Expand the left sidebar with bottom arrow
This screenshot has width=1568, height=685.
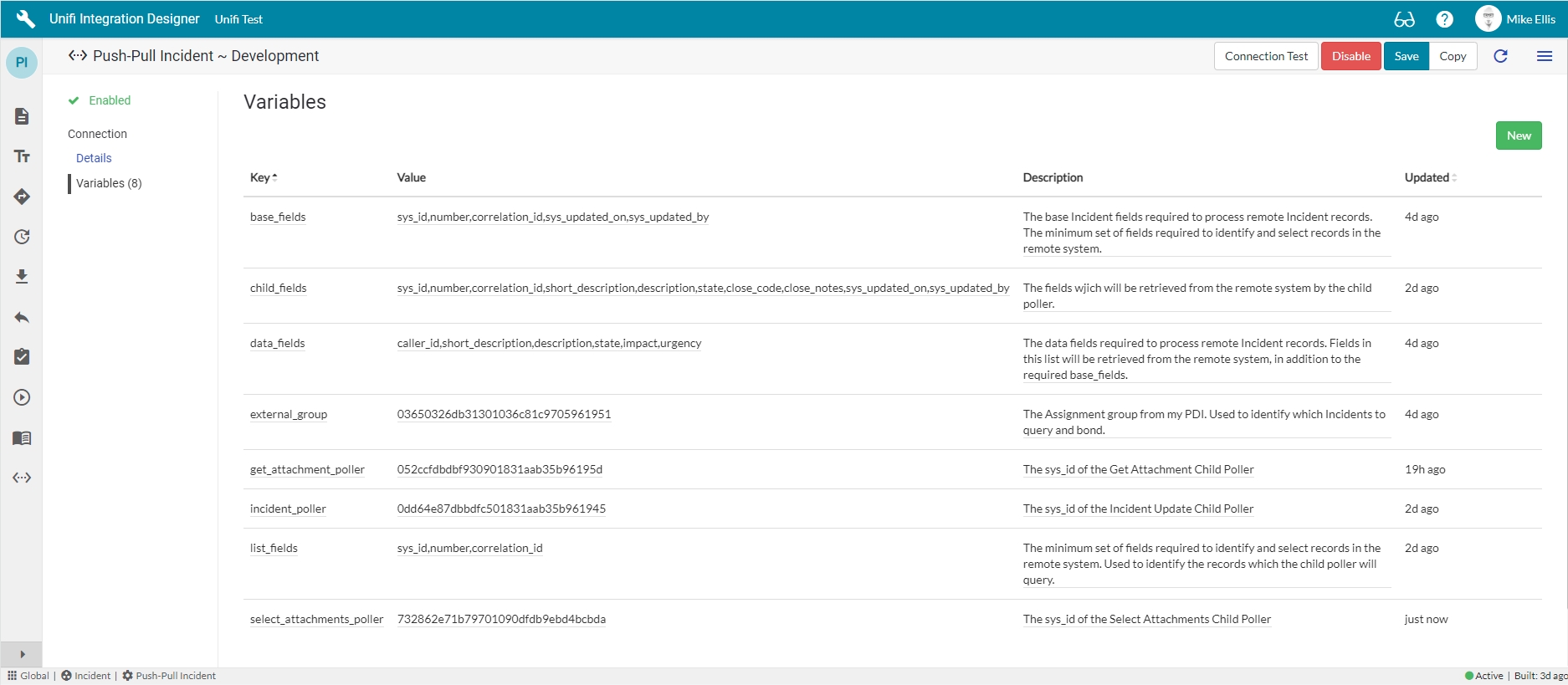point(22,654)
